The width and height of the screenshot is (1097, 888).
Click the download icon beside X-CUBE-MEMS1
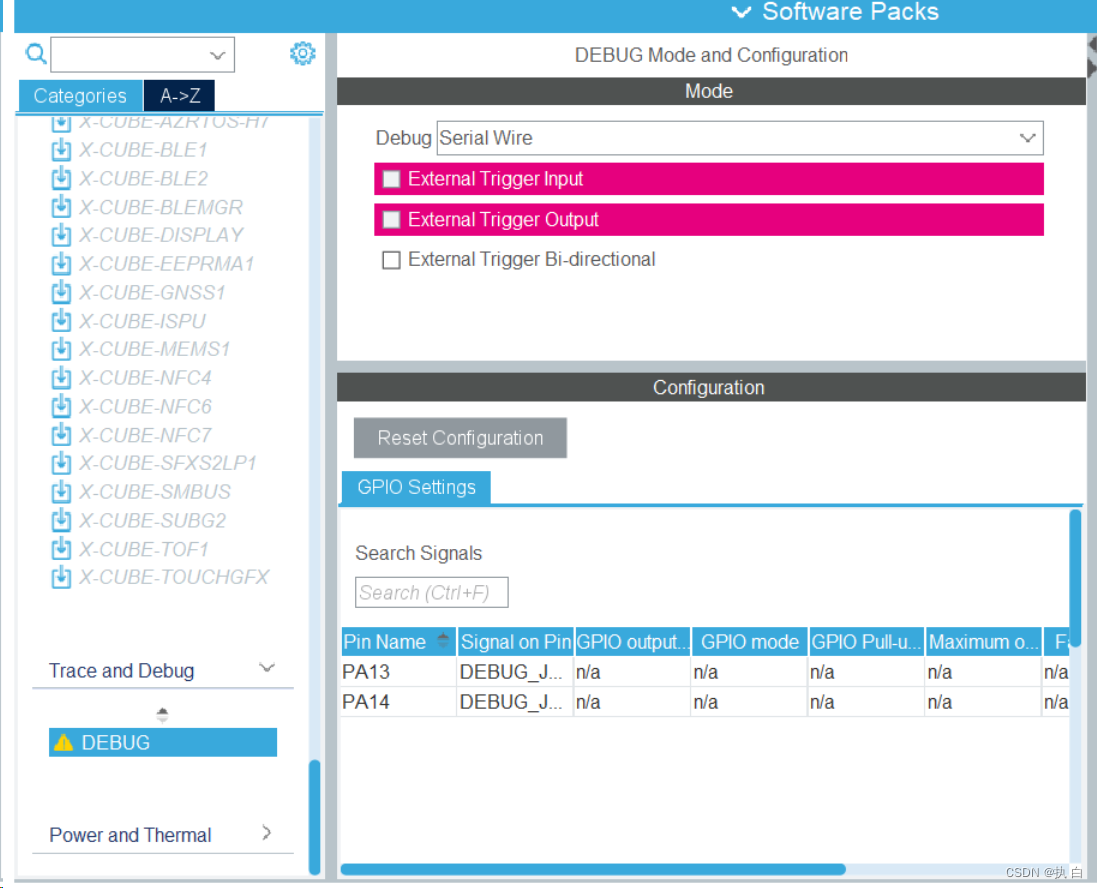pos(61,349)
